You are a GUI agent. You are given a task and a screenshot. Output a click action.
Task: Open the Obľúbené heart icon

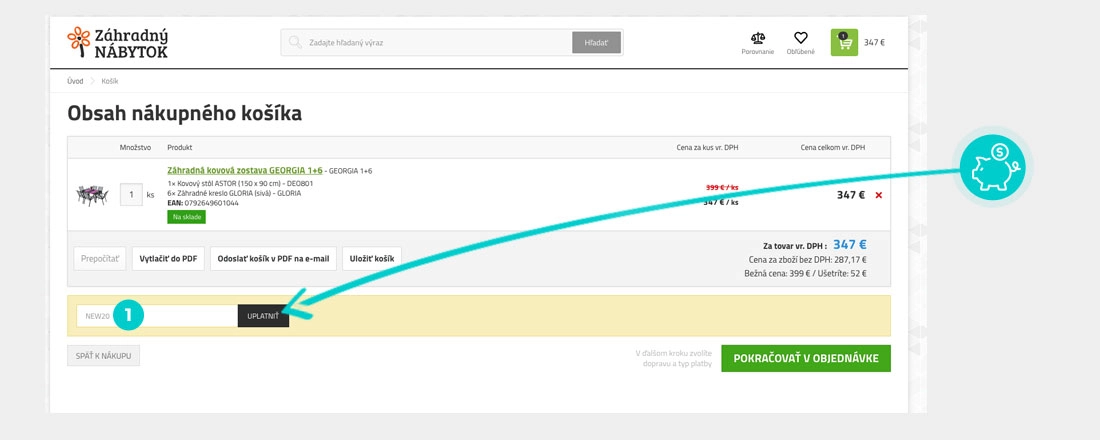pyautogui.click(x=800, y=39)
